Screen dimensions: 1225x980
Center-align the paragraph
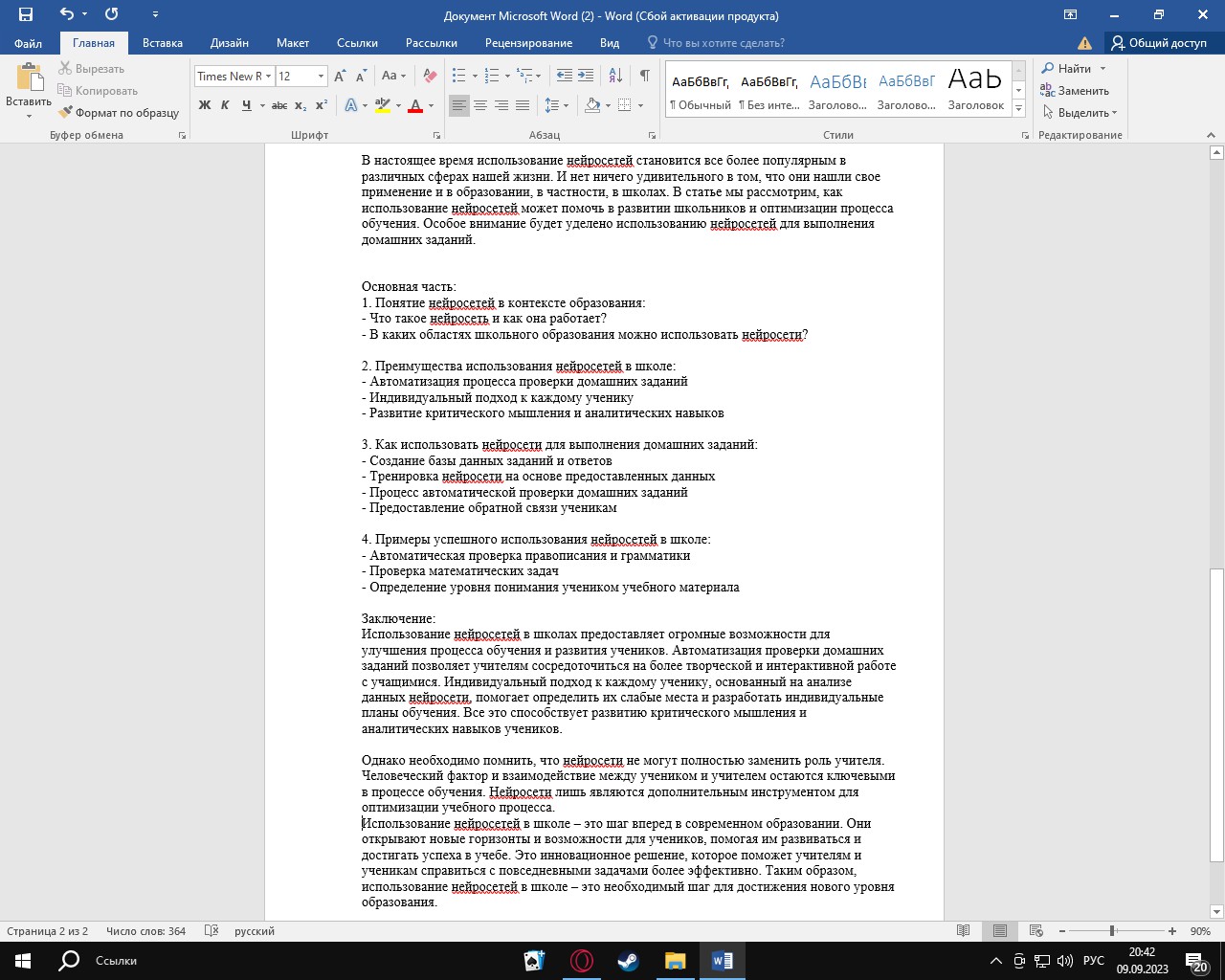[480, 105]
